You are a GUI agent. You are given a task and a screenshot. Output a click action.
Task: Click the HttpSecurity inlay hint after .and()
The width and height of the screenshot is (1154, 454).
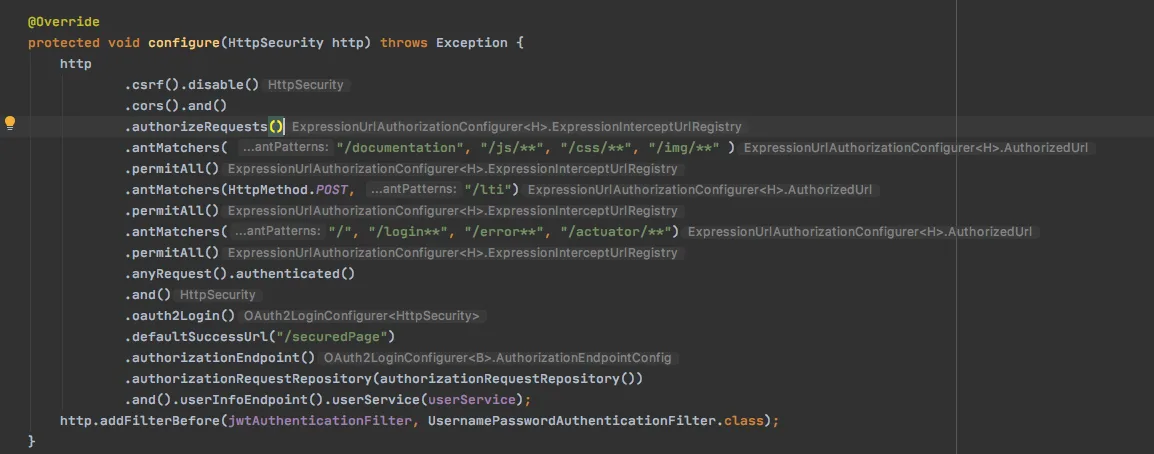pos(219,295)
